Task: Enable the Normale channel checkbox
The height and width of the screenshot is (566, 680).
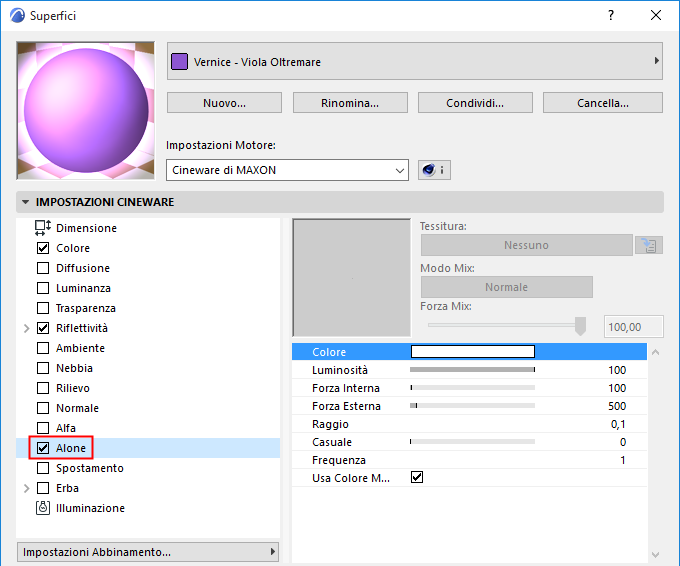Action: (x=43, y=408)
